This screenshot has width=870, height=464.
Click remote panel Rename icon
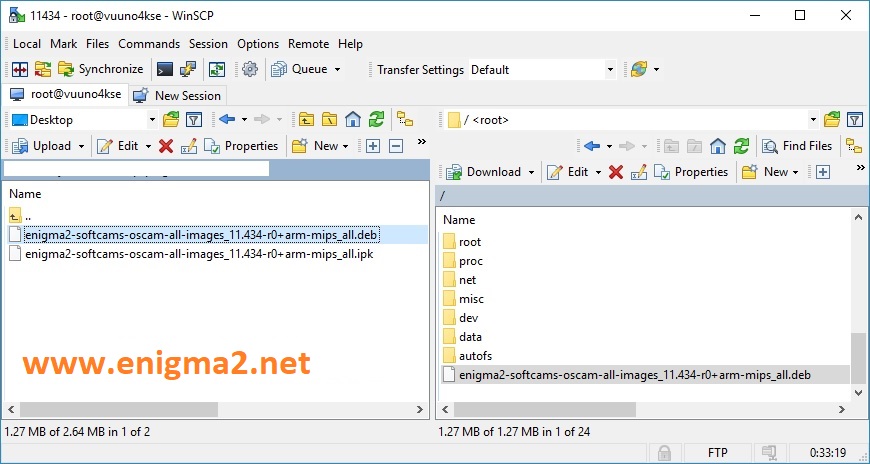point(639,172)
